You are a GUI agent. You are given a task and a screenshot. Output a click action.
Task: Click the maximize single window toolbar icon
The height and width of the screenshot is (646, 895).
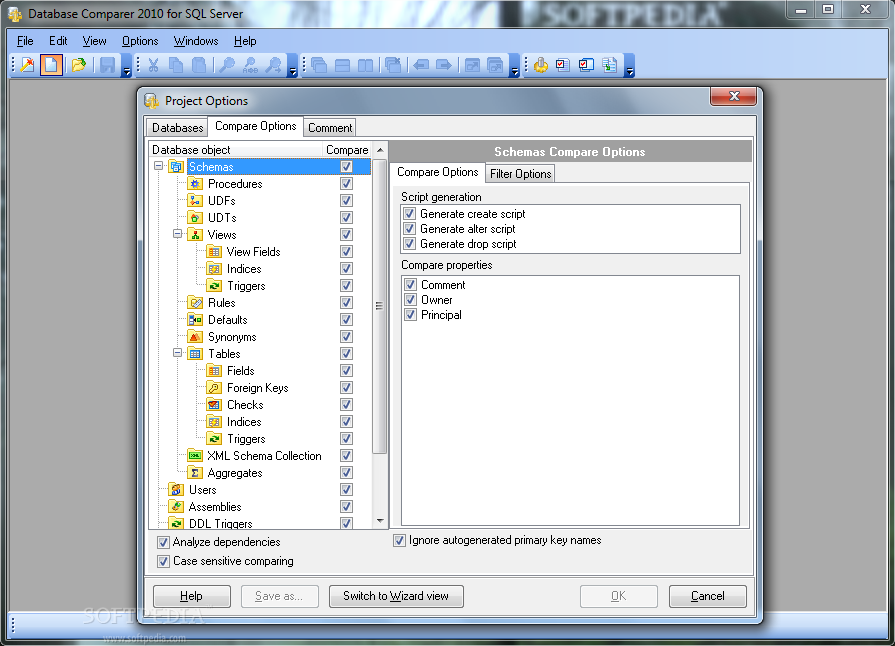[x=472, y=65]
